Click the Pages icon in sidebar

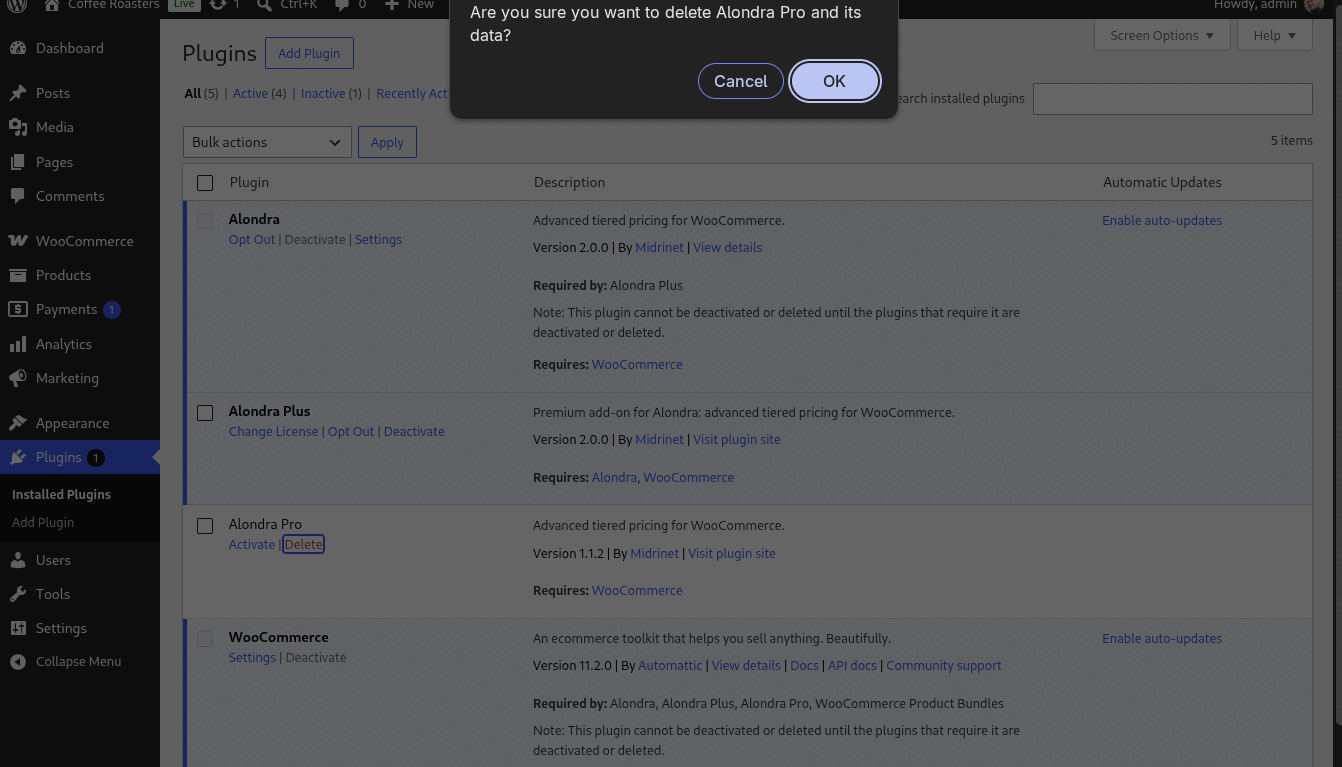pyautogui.click(x=18, y=162)
